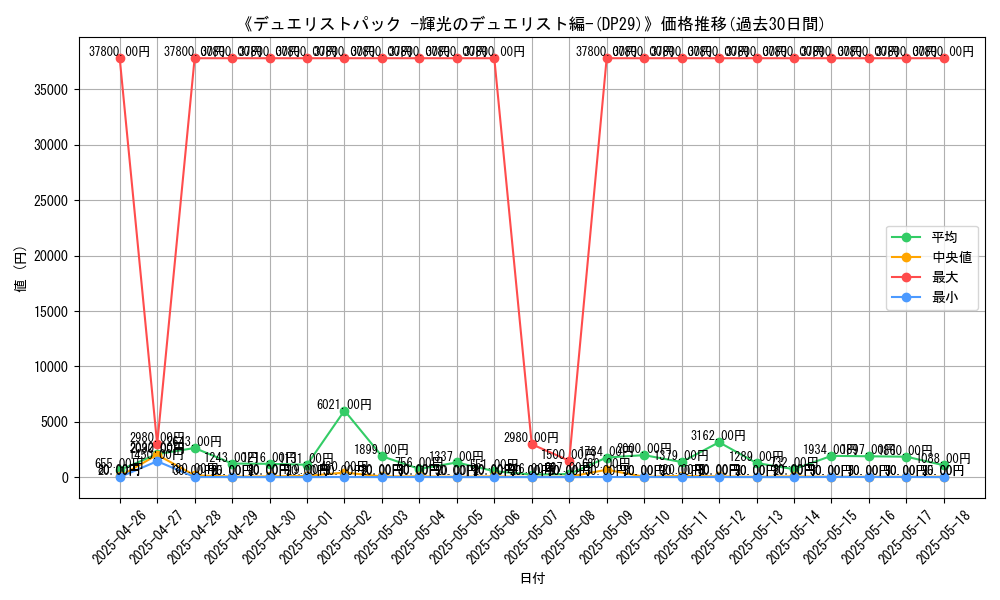Click the orange 中央値 legend marker
Image resolution: width=1000 pixels, height=600 pixels.
[x=906, y=257]
